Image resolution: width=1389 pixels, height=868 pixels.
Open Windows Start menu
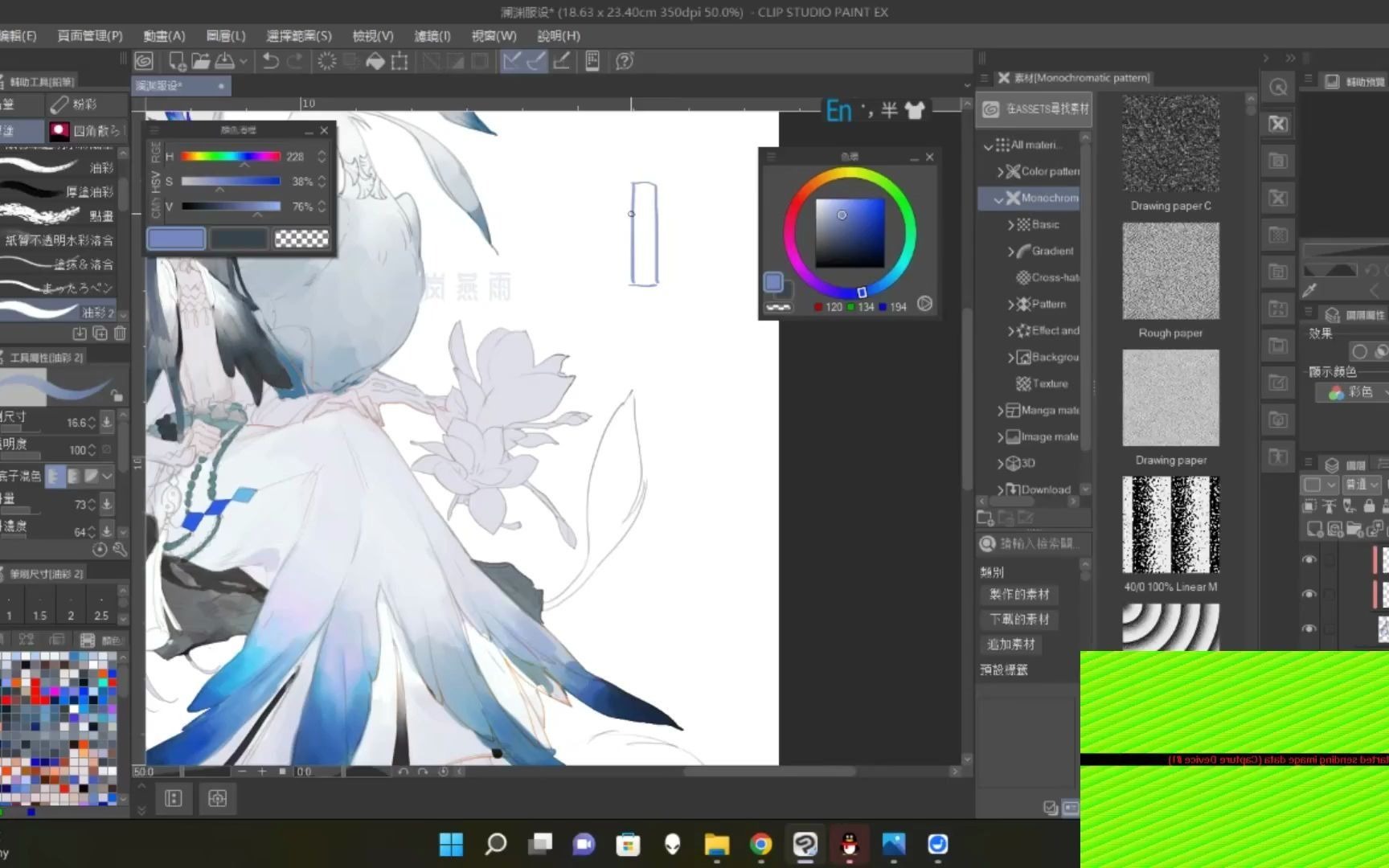coord(451,844)
